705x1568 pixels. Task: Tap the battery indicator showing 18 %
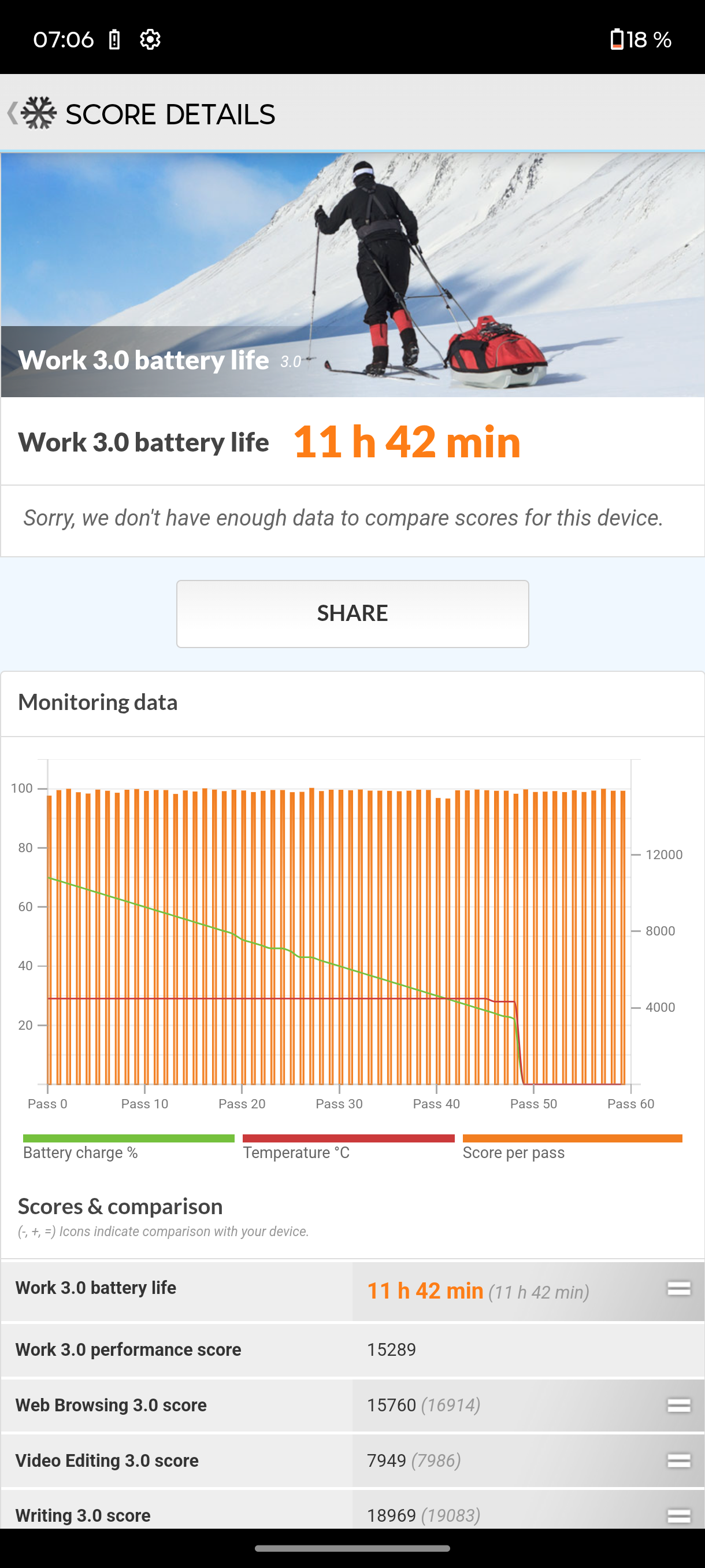pyautogui.click(x=640, y=39)
